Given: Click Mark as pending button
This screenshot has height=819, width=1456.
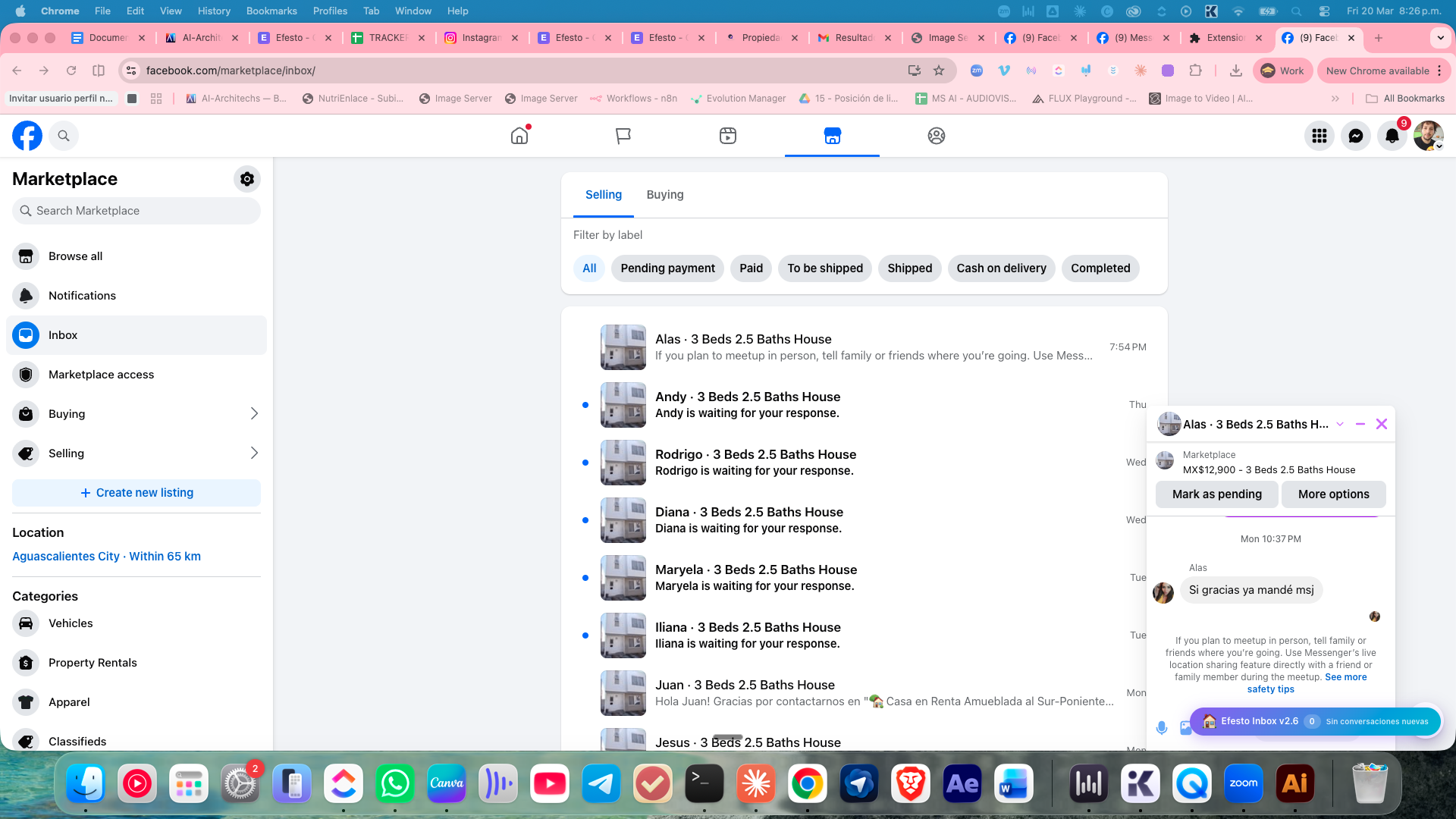Looking at the screenshot, I should coord(1216,494).
